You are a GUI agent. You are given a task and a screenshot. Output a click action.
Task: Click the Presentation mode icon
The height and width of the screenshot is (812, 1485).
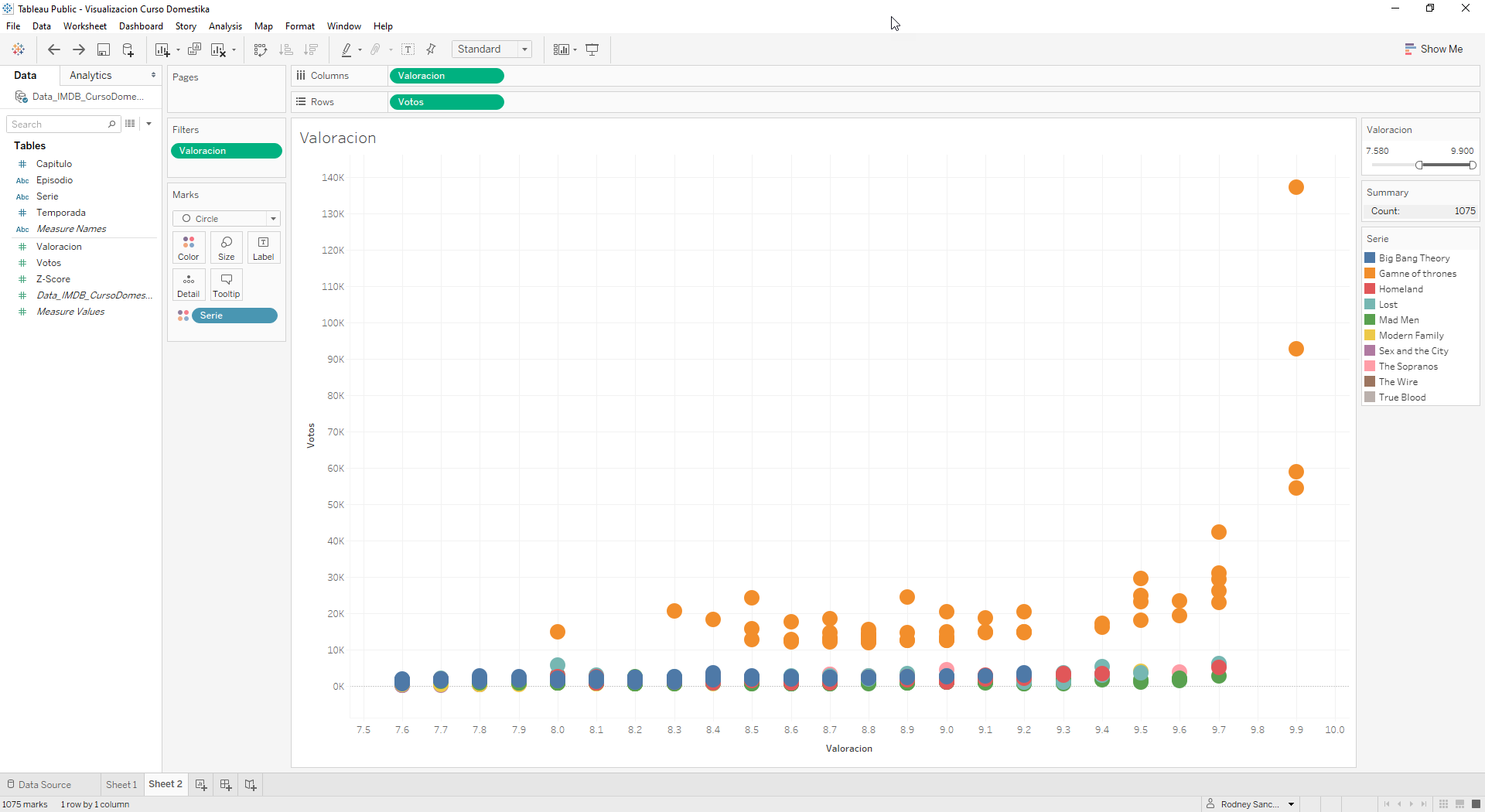[x=592, y=49]
